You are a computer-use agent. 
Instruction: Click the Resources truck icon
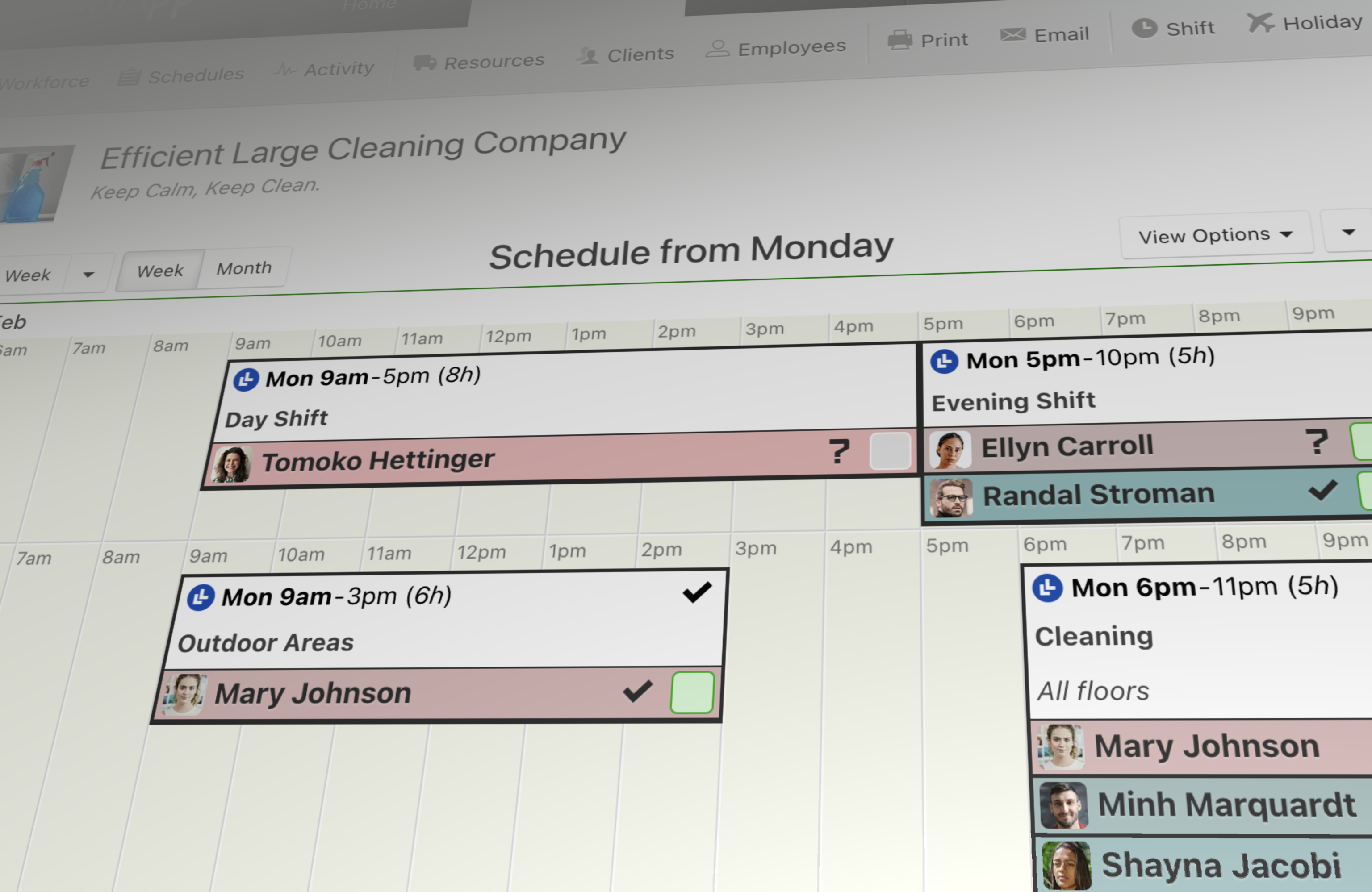coord(425,62)
